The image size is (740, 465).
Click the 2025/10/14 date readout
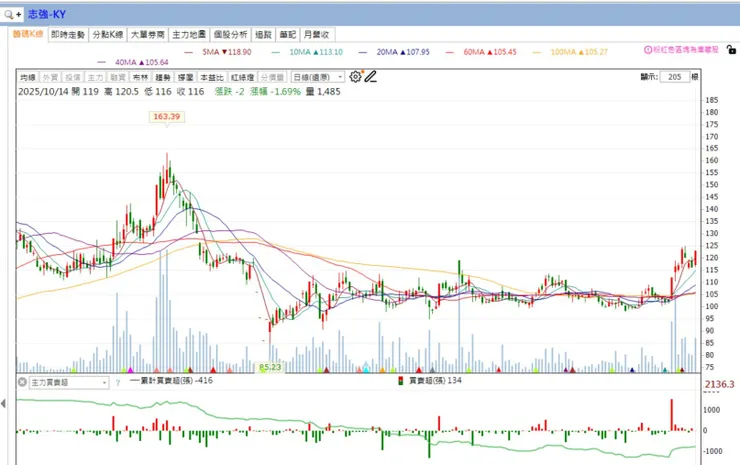(45, 92)
